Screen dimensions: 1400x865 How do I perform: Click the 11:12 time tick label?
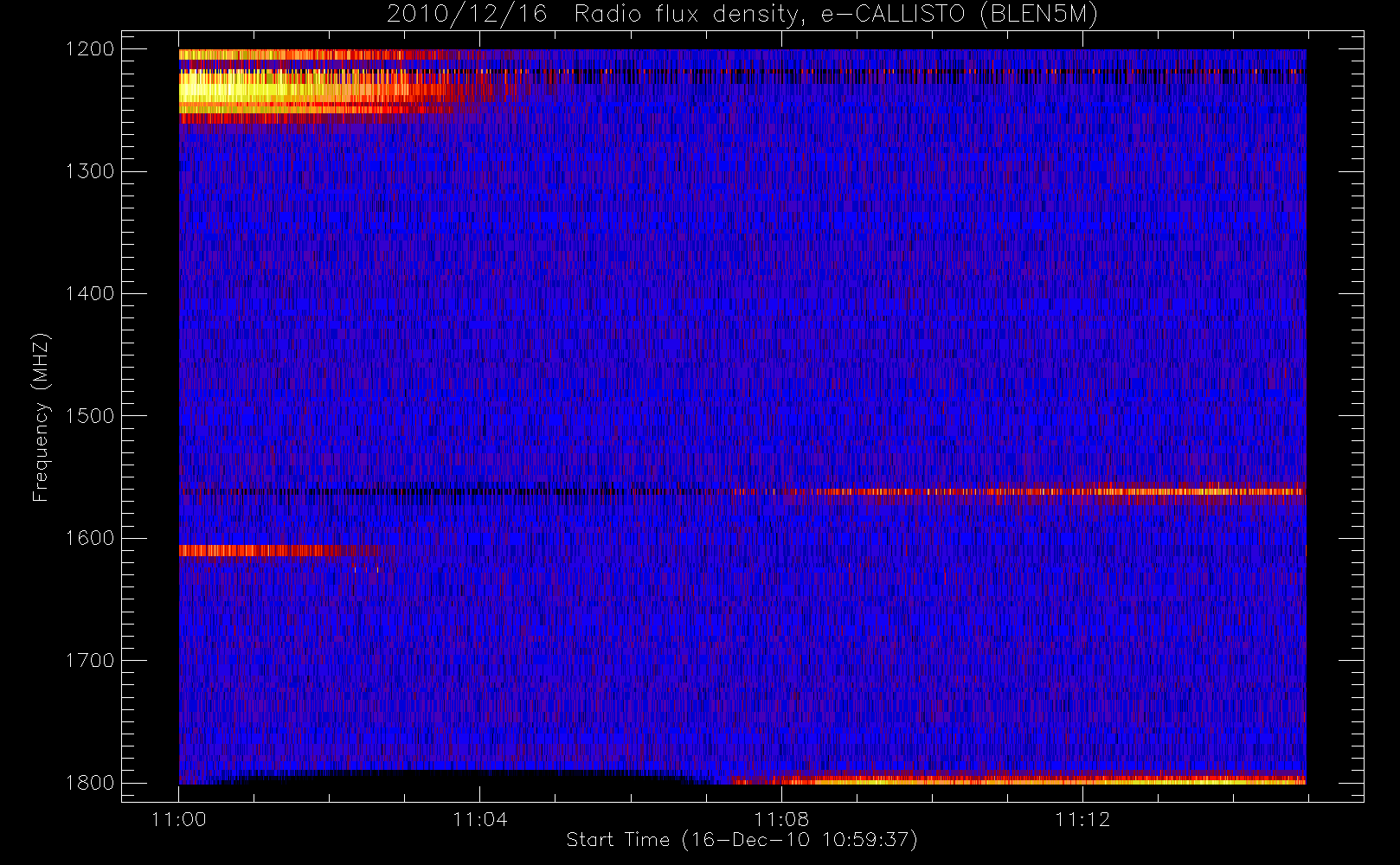(1082, 819)
